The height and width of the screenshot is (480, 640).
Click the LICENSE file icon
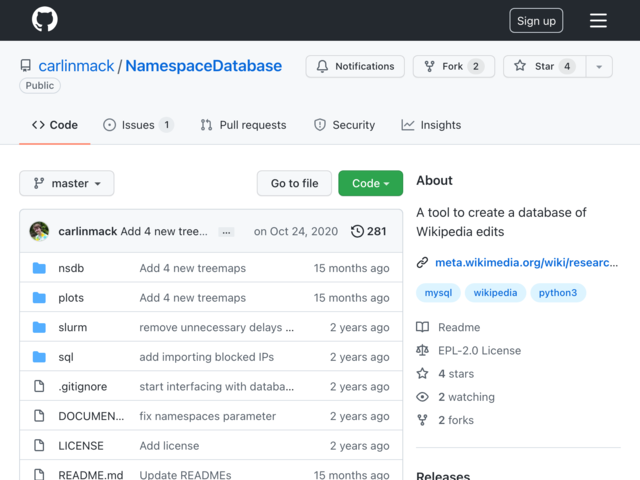pos(39,445)
